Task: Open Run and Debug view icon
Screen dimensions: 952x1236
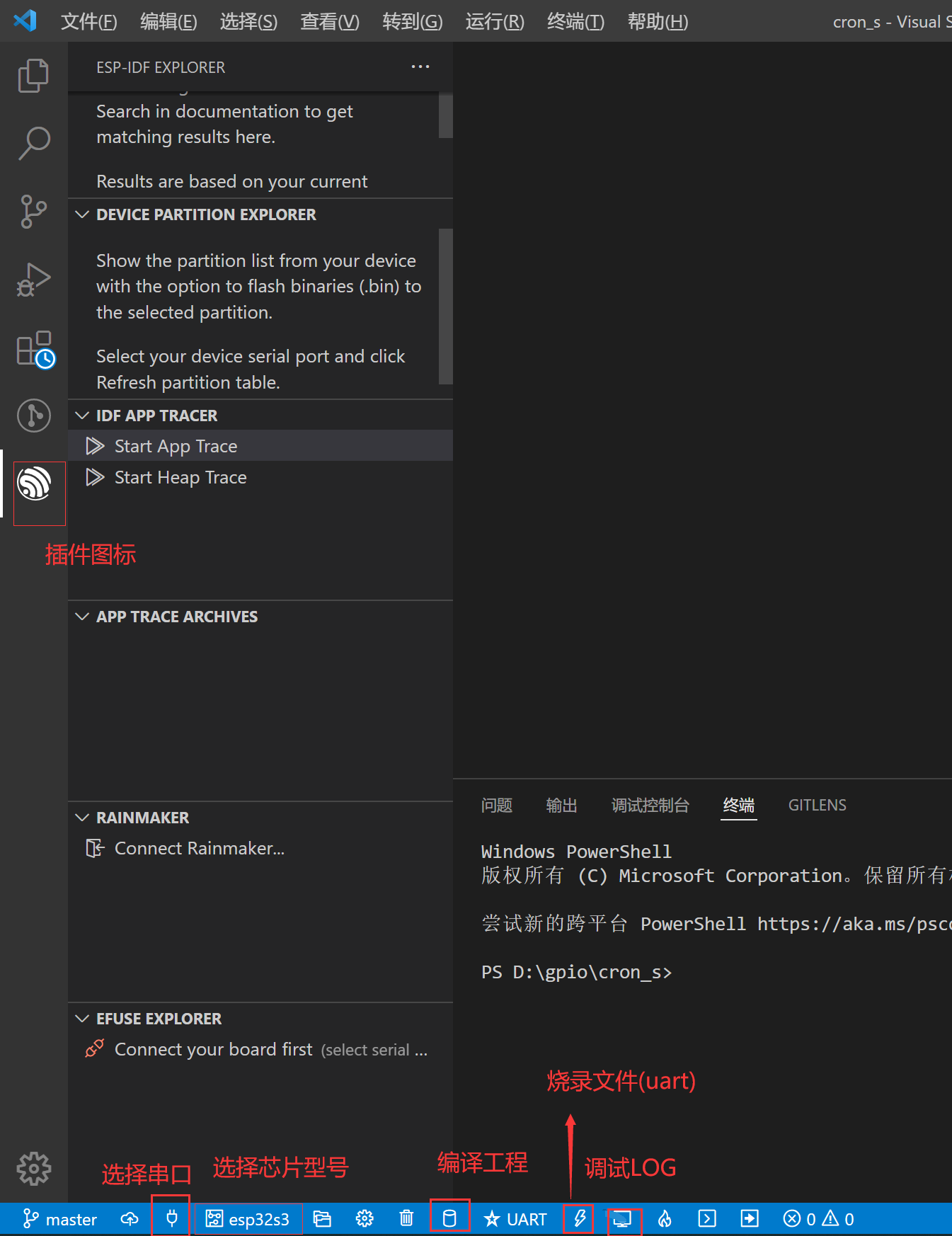Action: [33, 280]
